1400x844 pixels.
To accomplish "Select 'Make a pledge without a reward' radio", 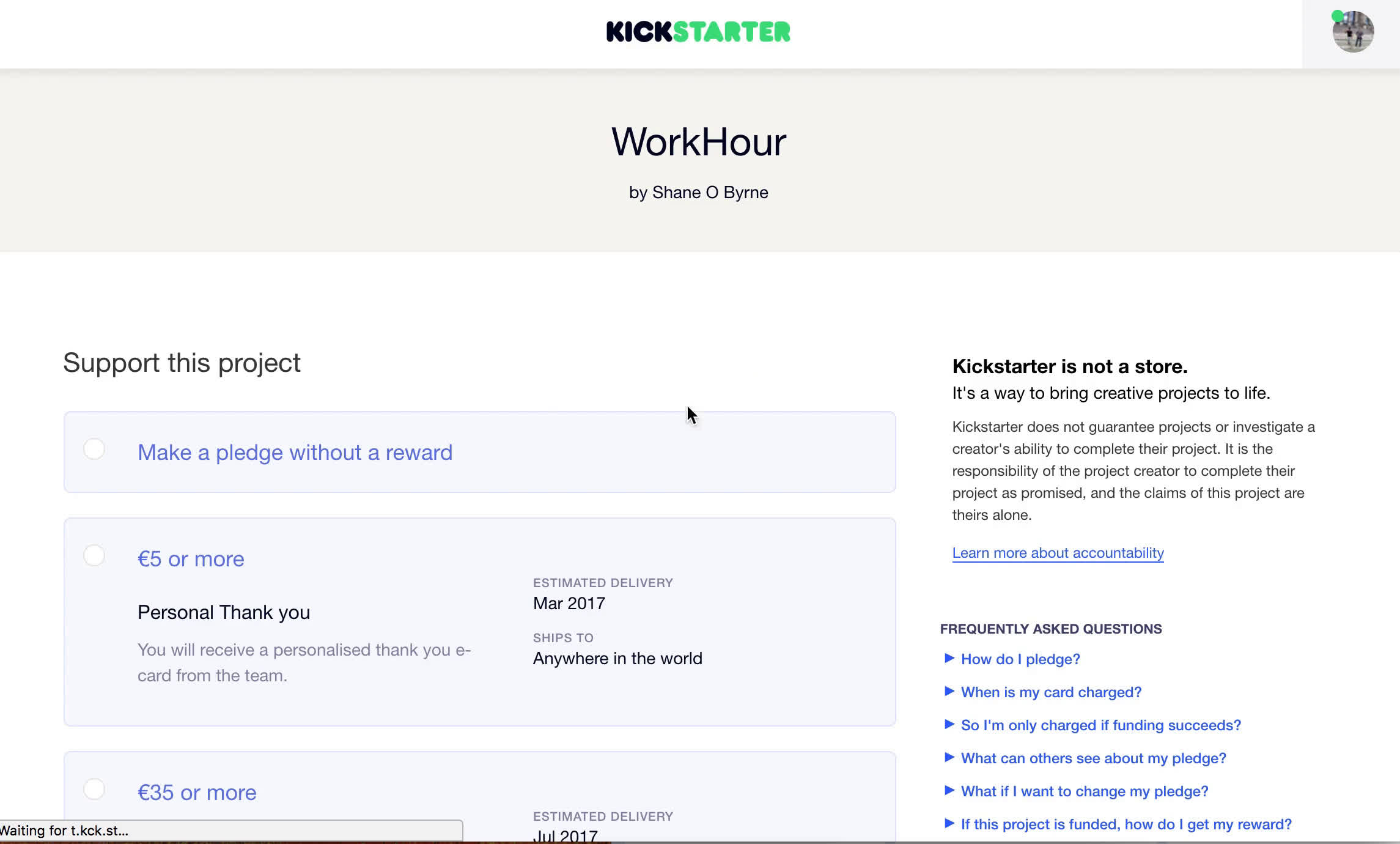I will coord(94,449).
